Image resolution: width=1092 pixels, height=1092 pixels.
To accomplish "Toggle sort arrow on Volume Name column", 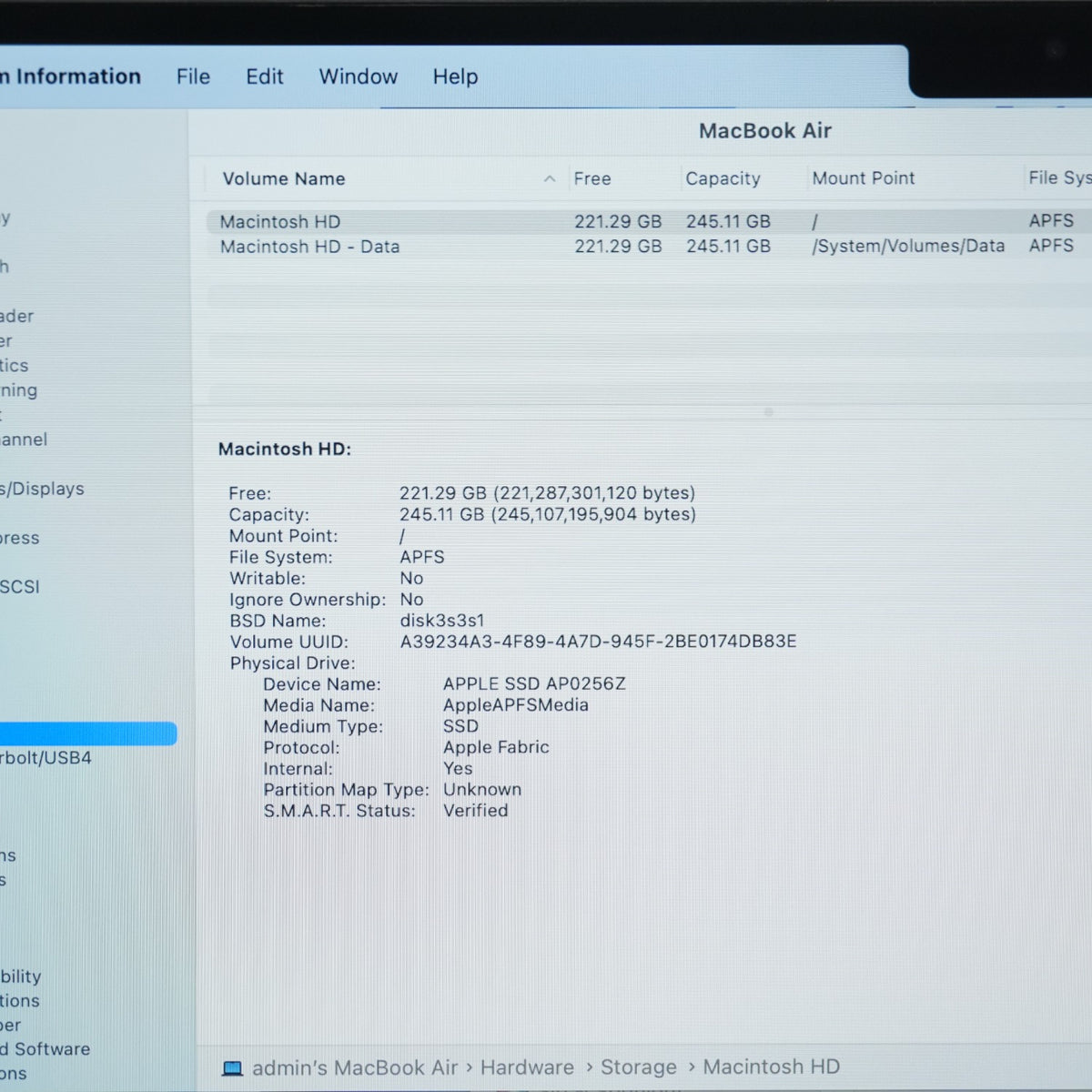I will [550, 179].
